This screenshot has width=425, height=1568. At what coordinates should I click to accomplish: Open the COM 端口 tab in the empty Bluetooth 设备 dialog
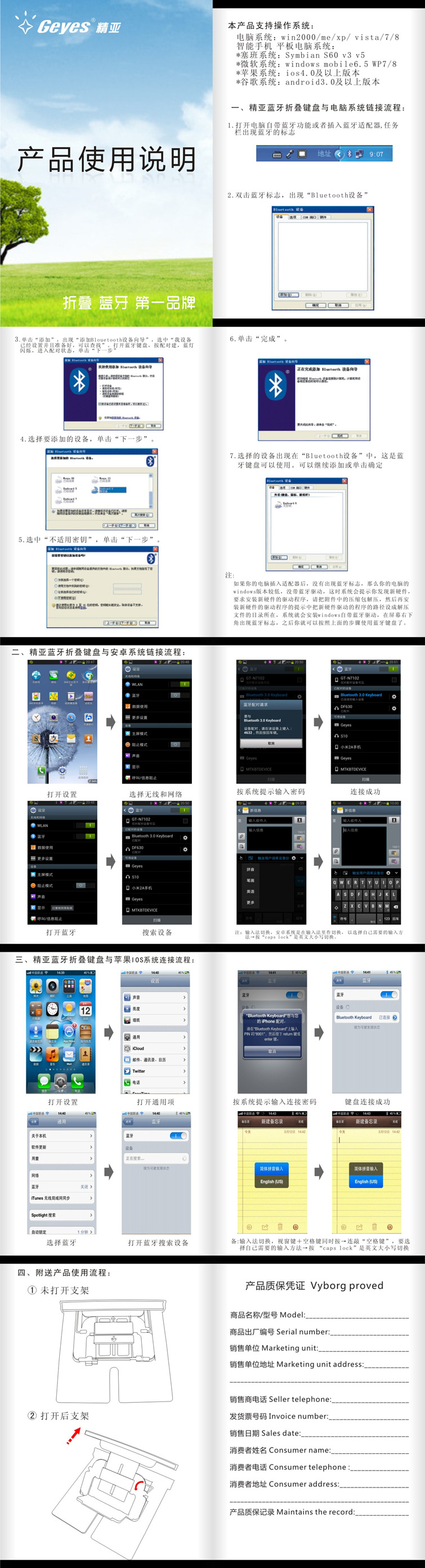click(x=309, y=217)
